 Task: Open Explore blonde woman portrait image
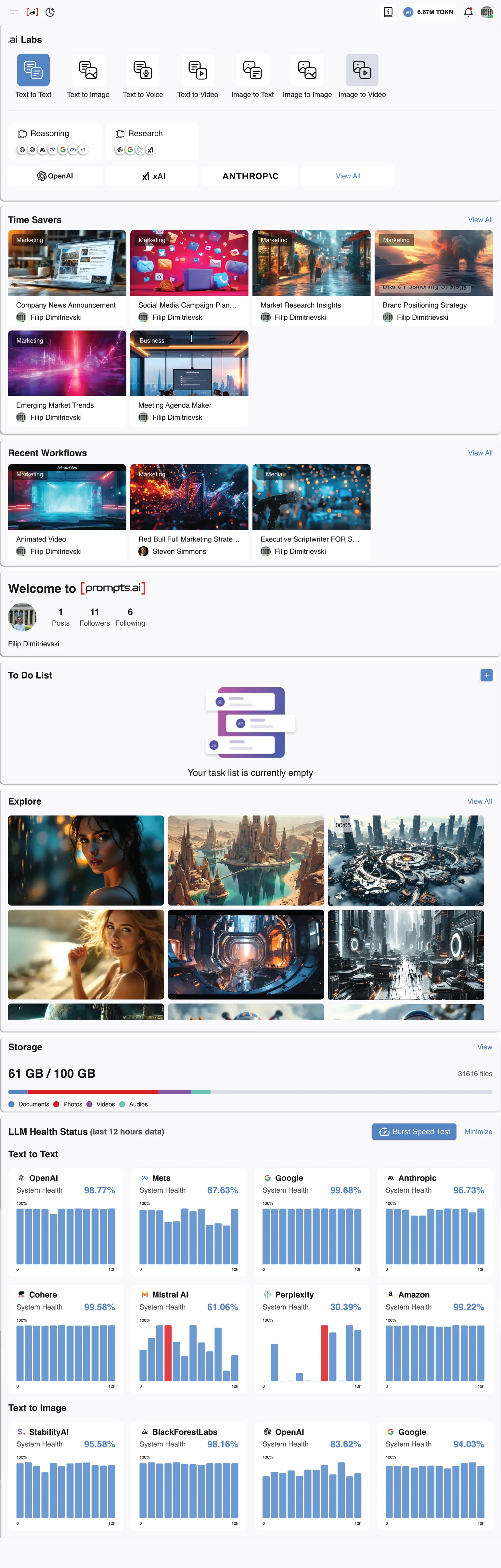[86, 954]
